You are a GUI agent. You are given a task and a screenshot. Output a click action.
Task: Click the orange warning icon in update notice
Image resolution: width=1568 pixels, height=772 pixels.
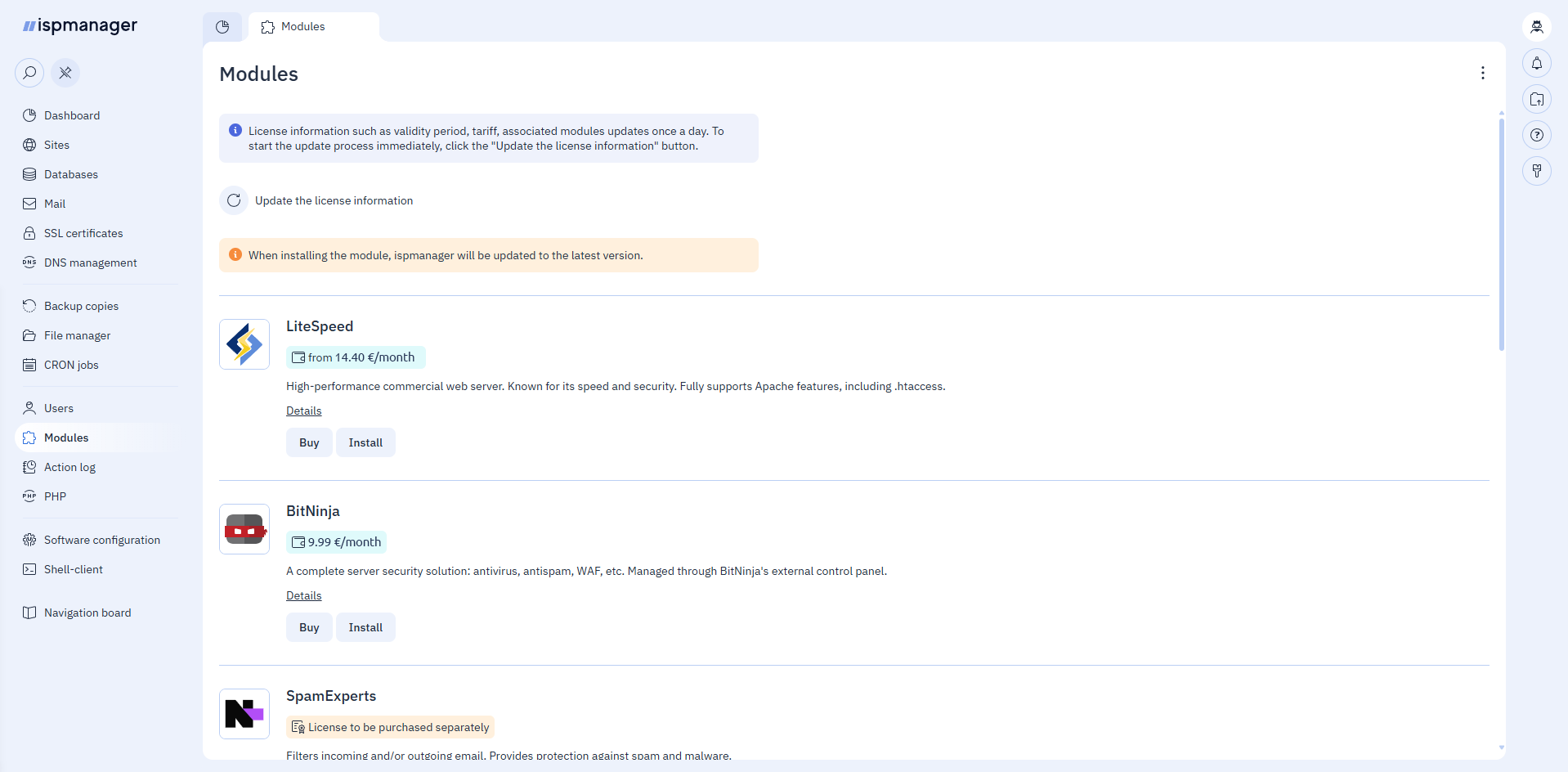[x=235, y=254]
